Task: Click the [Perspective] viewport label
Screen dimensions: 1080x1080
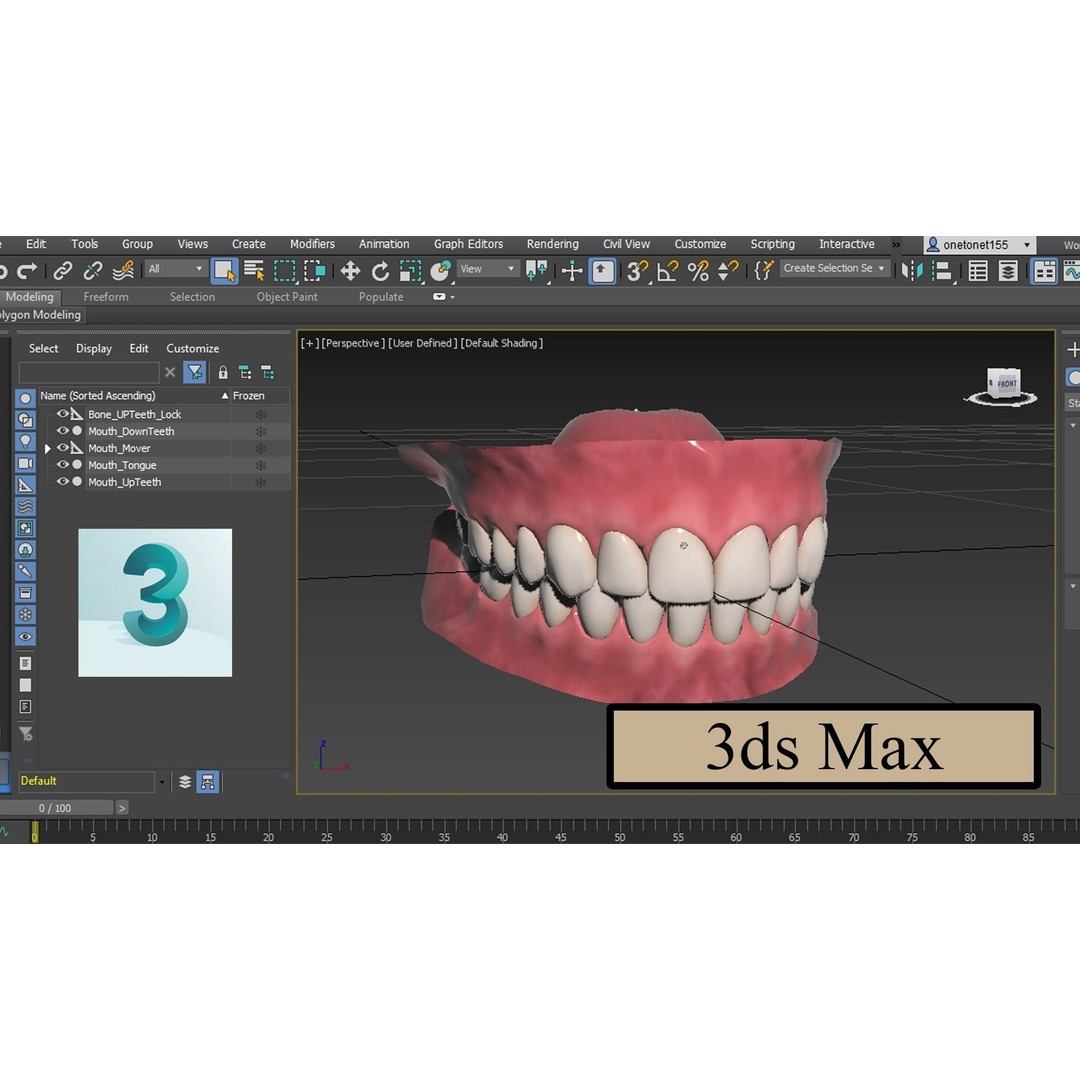Action: tap(352, 343)
